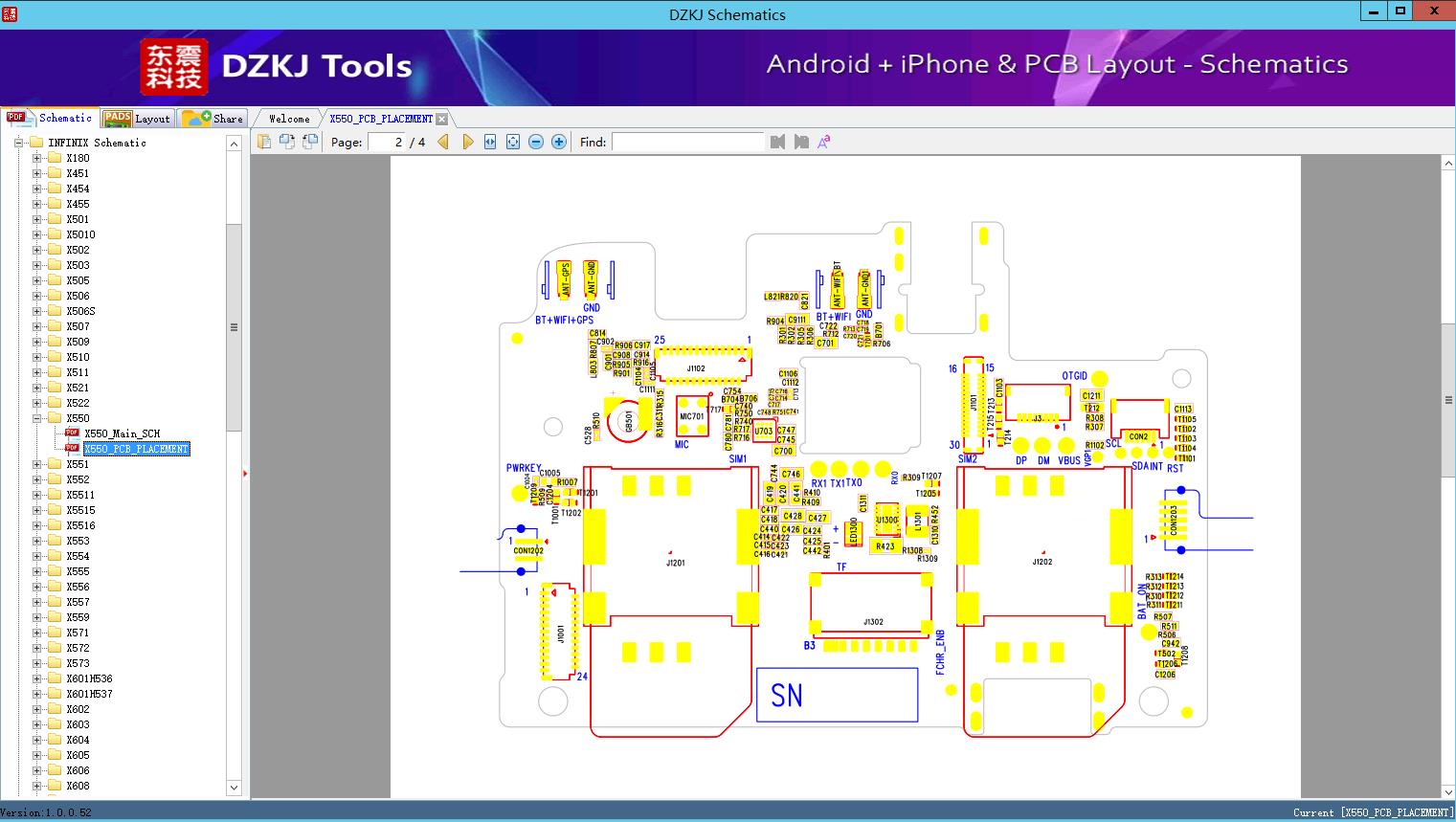Switch to the Schematic tab
1456x822 pixels.
[x=50, y=118]
